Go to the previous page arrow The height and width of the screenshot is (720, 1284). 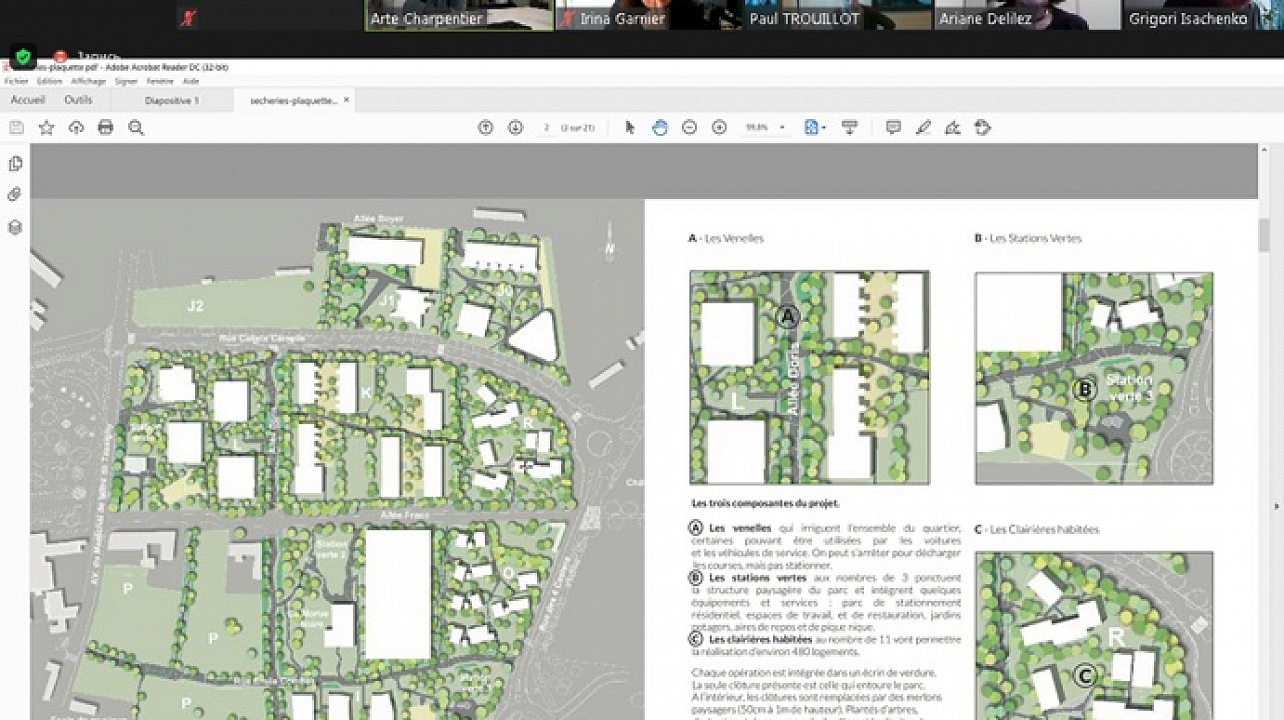485,127
